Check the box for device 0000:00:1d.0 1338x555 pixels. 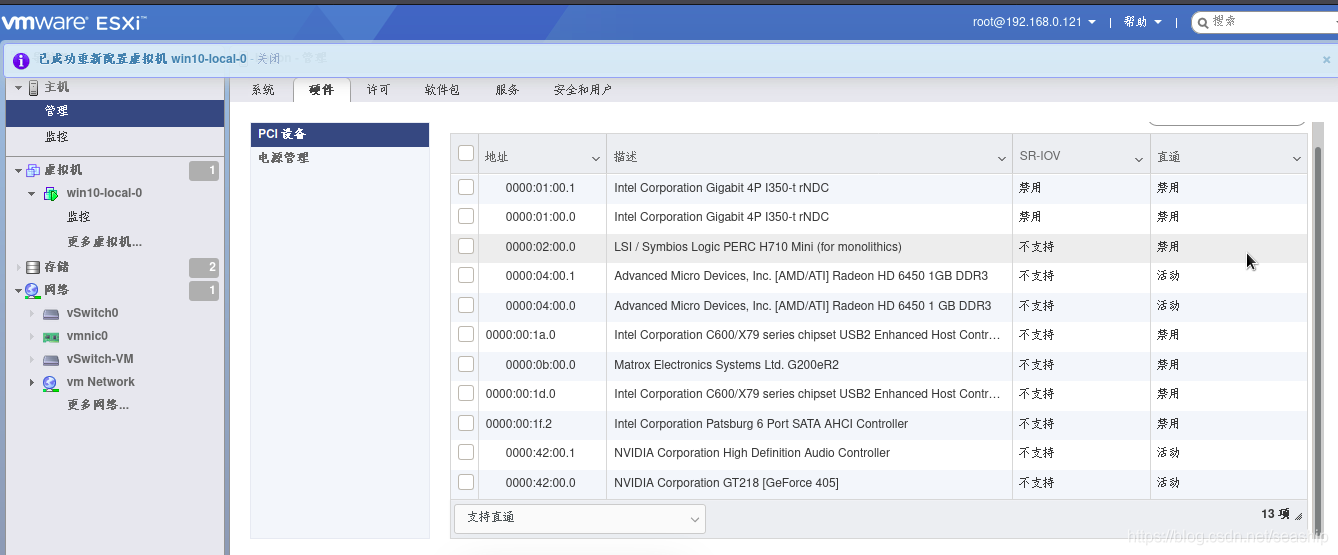pos(466,393)
